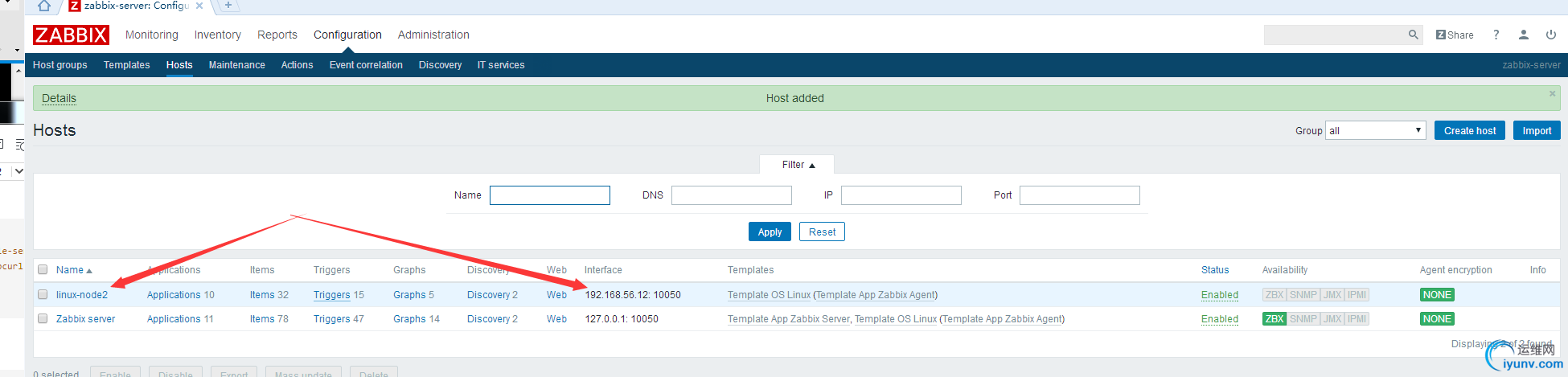Image resolution: width=1568 pixels, height=377 pixels.
Task: Open the Share link icon
Action: (x=1455, y=35)
